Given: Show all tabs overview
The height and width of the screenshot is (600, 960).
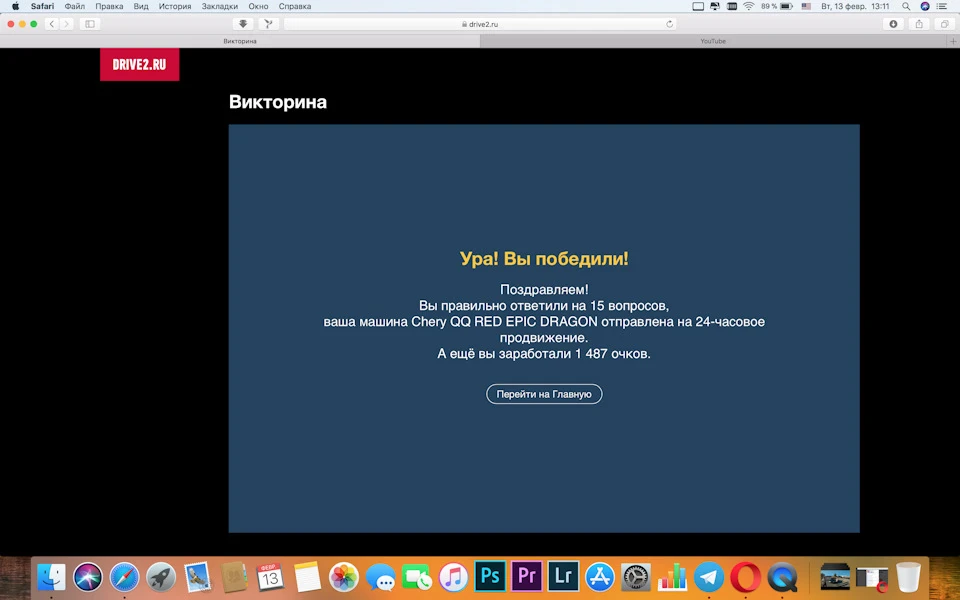Looking at the screenshot, I should 945,24.
